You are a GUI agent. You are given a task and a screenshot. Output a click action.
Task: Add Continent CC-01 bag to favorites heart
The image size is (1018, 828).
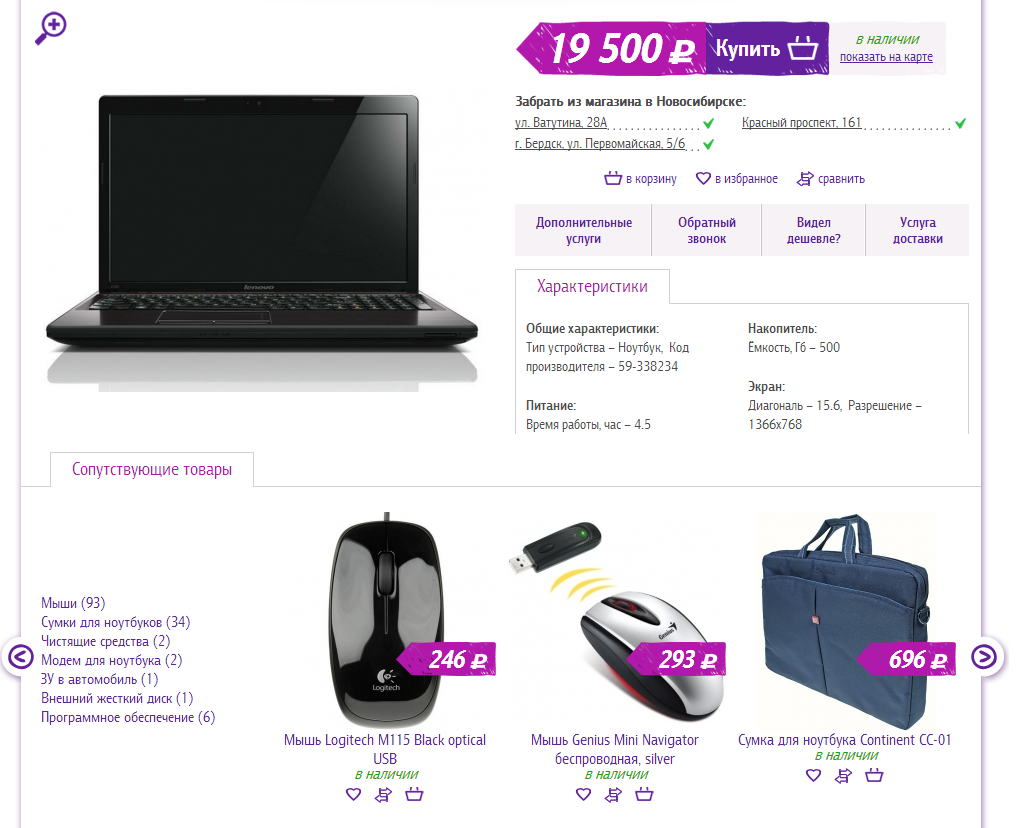pyautogui.click(x=813, y=775)
